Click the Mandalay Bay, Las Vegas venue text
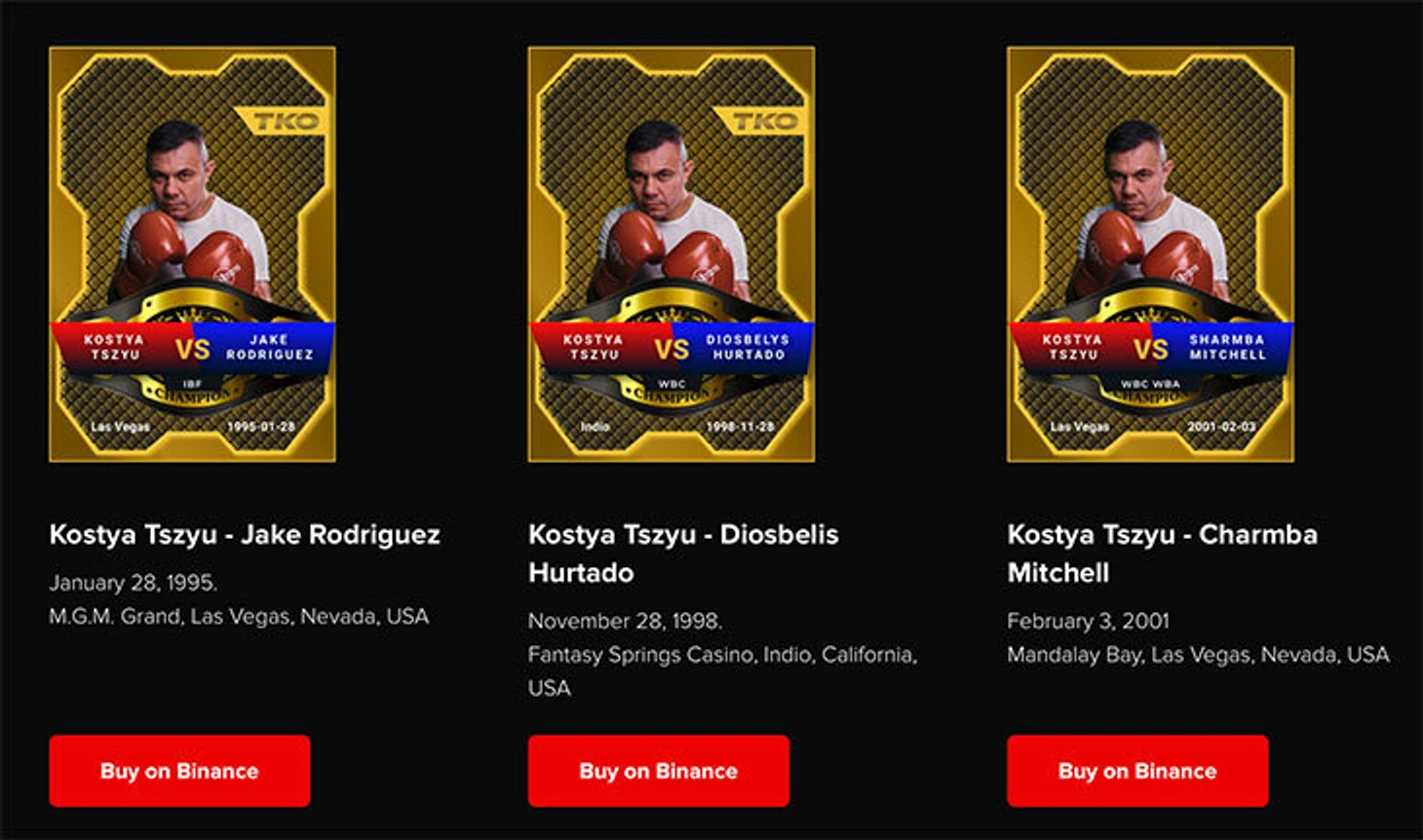The height and width of the screenshot is (840, 1423). click(x=1199, y=655)
